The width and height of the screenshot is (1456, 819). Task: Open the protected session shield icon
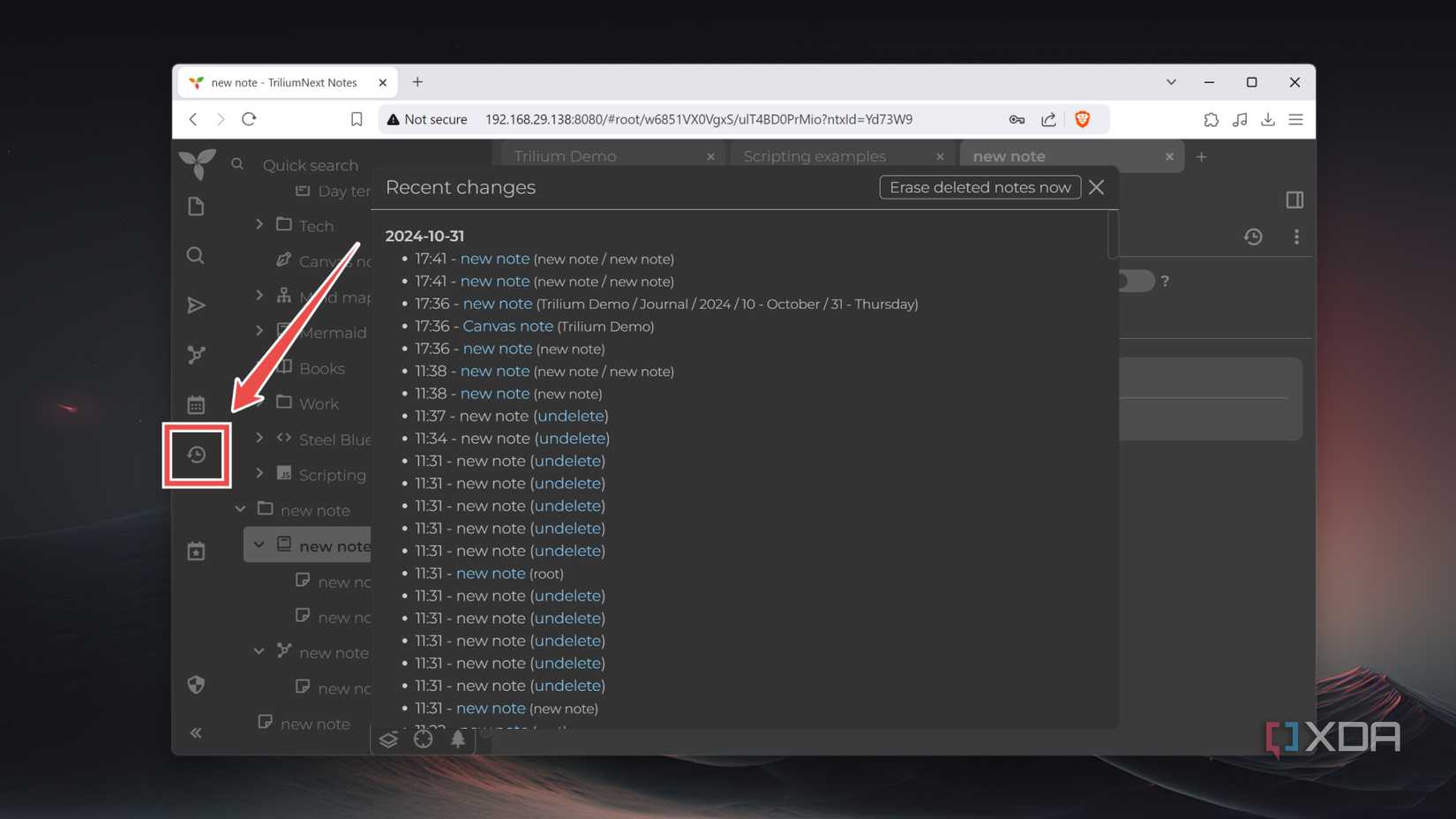point(196,685)
